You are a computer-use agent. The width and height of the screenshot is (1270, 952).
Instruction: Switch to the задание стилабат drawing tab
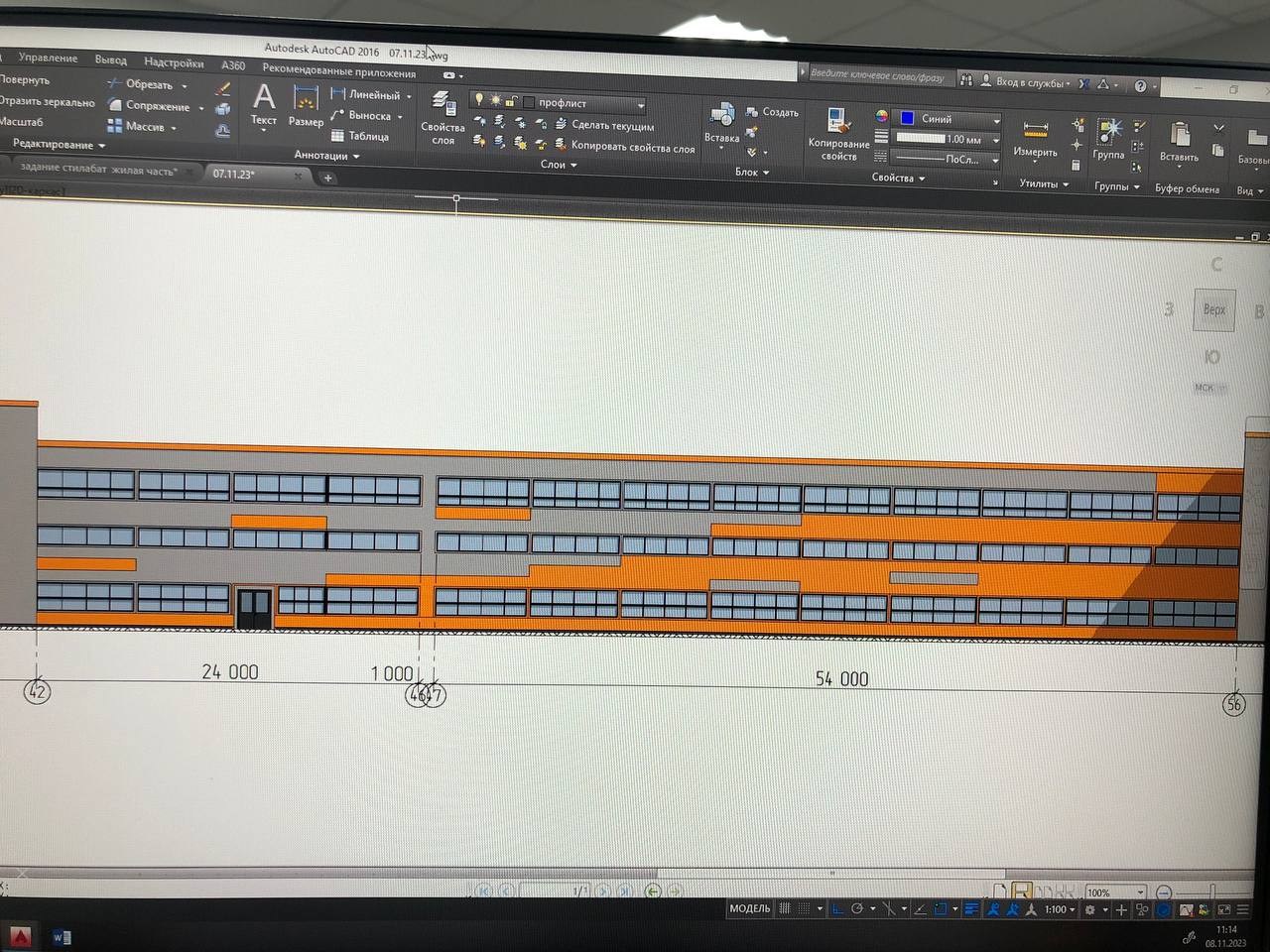pyautogui.click(x=98, y=170)
